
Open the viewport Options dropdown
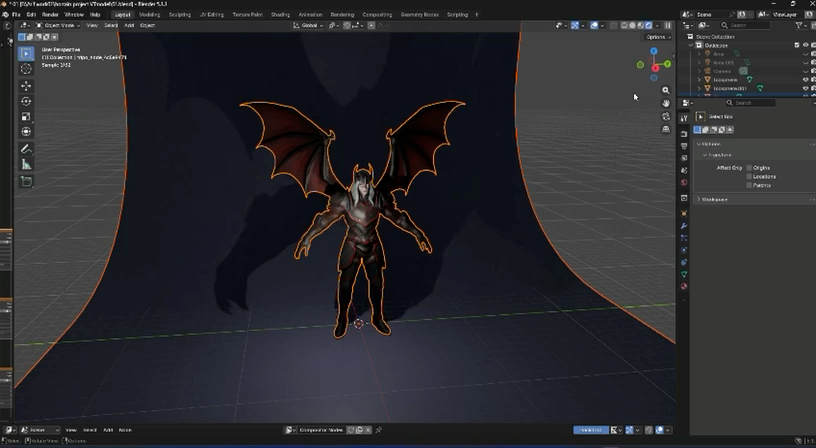click(x=658, y=37)
